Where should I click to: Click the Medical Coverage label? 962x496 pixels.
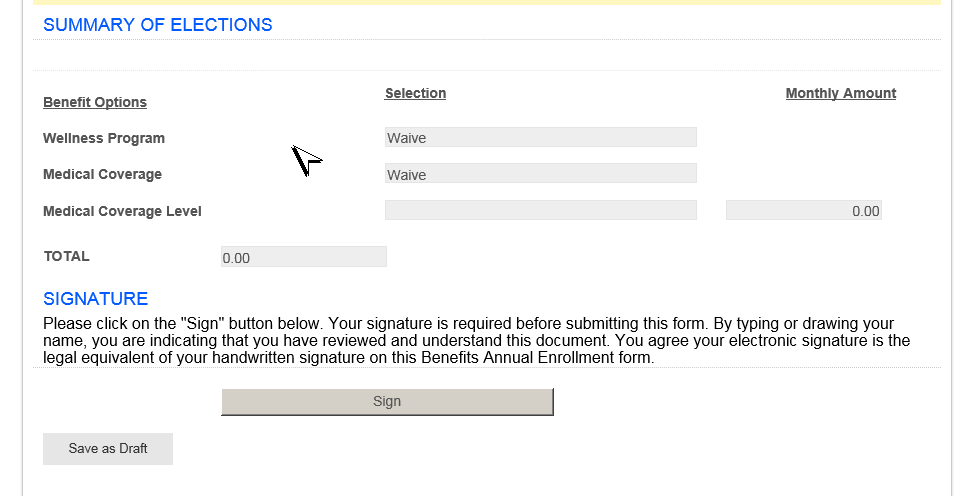click(102, 174)
